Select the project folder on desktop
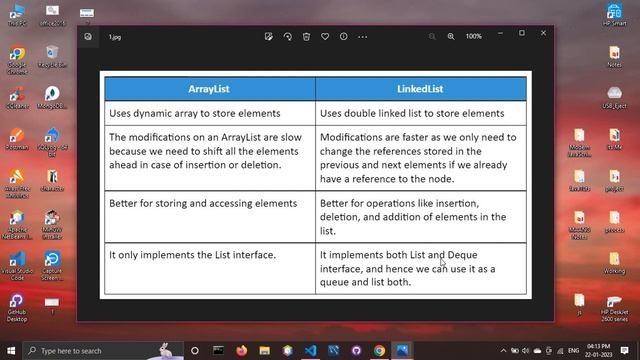The height and width of the screenshot is (360, 640). click(x=614, y=181)
